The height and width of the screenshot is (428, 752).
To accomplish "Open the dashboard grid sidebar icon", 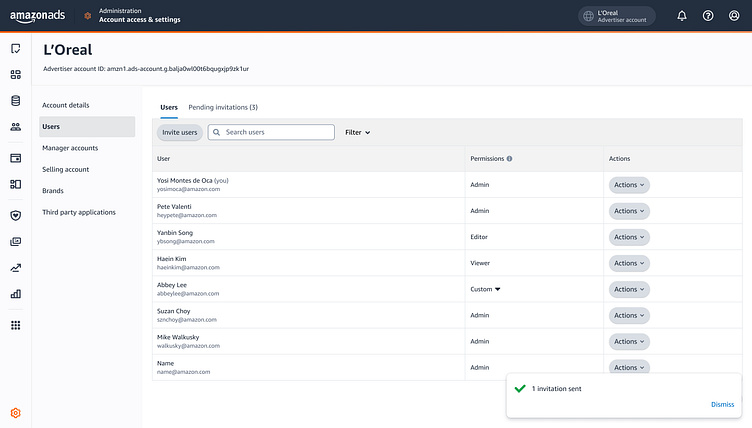I will (x=16, y=74).
